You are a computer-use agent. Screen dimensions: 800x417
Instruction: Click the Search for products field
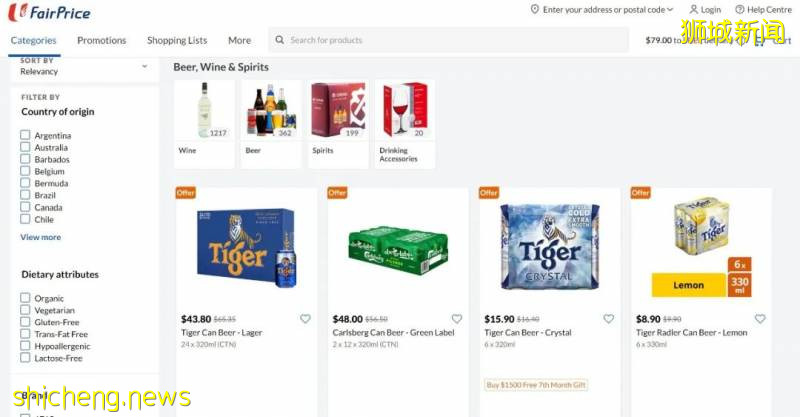tap(450, 41)
